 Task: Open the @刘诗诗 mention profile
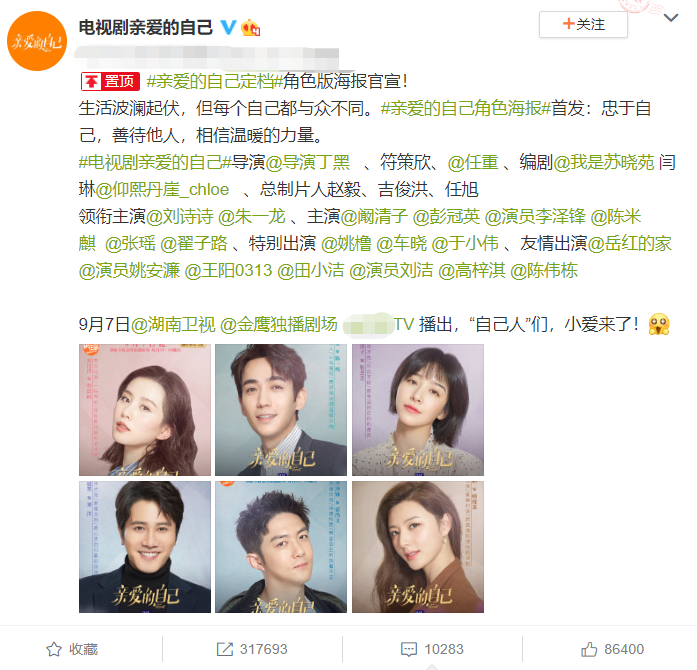(x=180, y=217)
